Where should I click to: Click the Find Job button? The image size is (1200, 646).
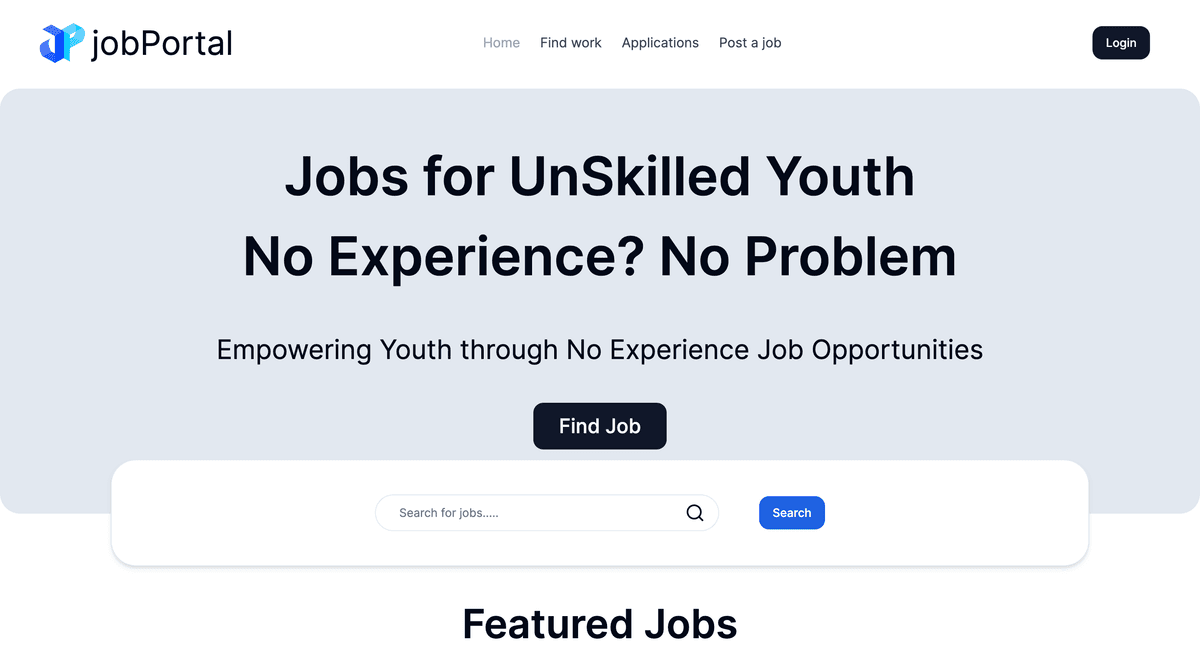600,426
